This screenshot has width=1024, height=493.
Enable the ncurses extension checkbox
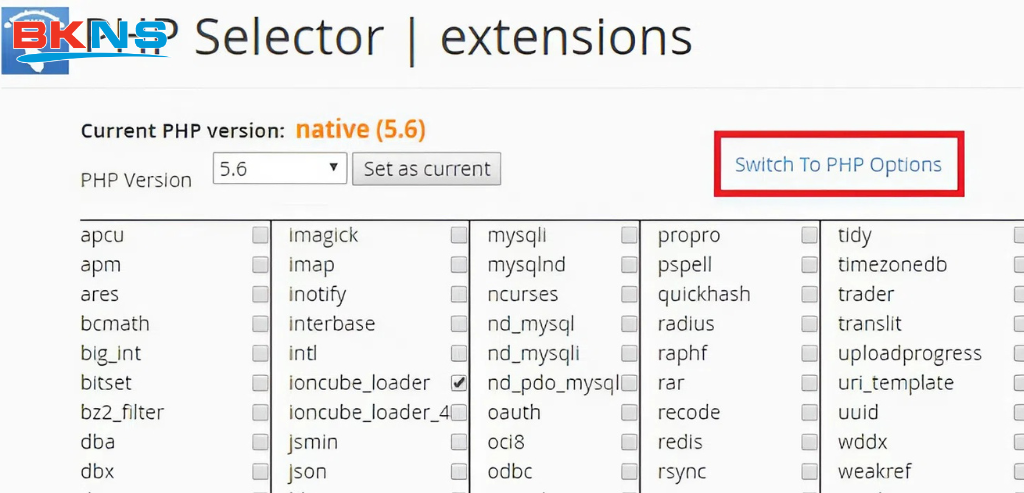pos(630,294)
